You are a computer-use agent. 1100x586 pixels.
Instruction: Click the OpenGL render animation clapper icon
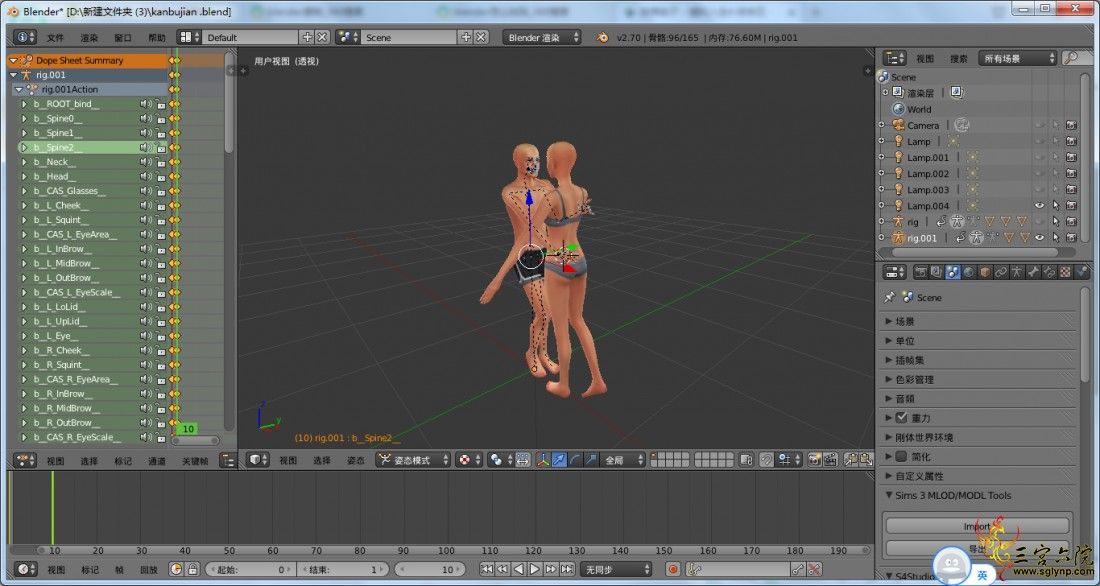coord(831,460)
